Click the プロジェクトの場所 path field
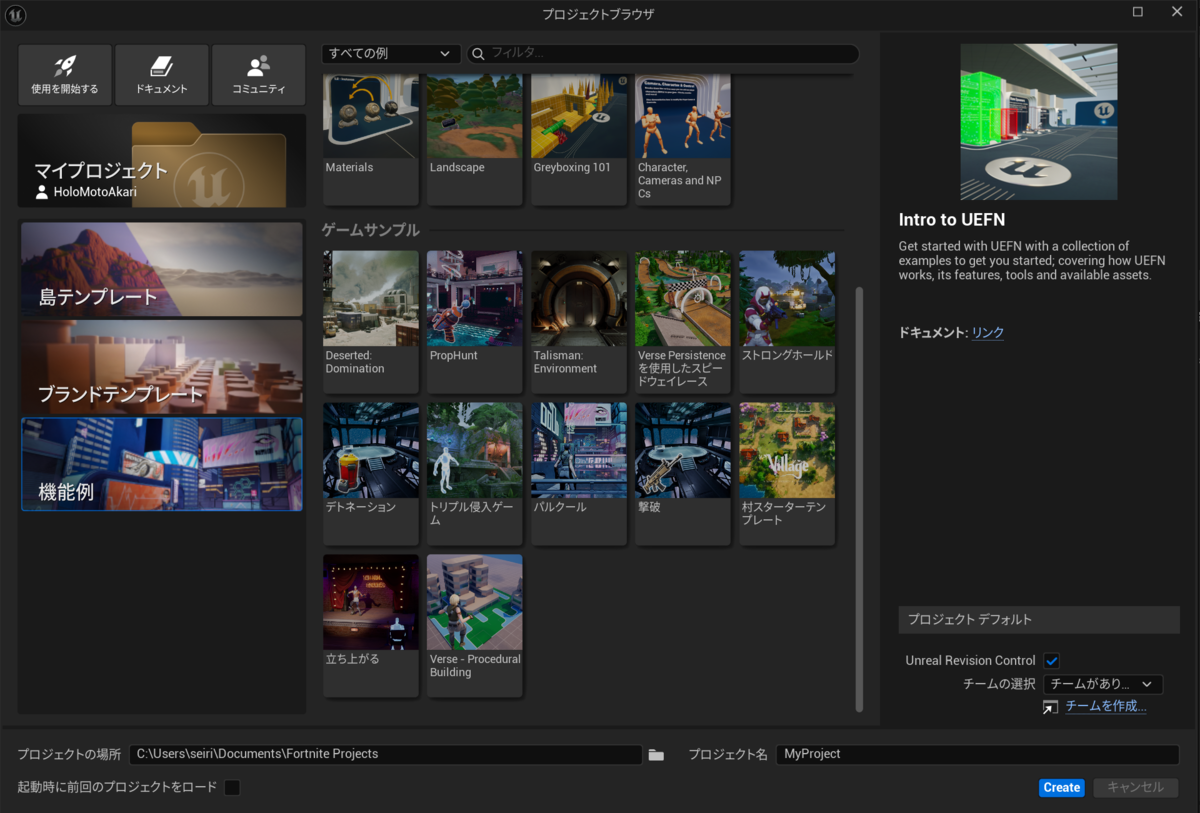 [386, 755]
